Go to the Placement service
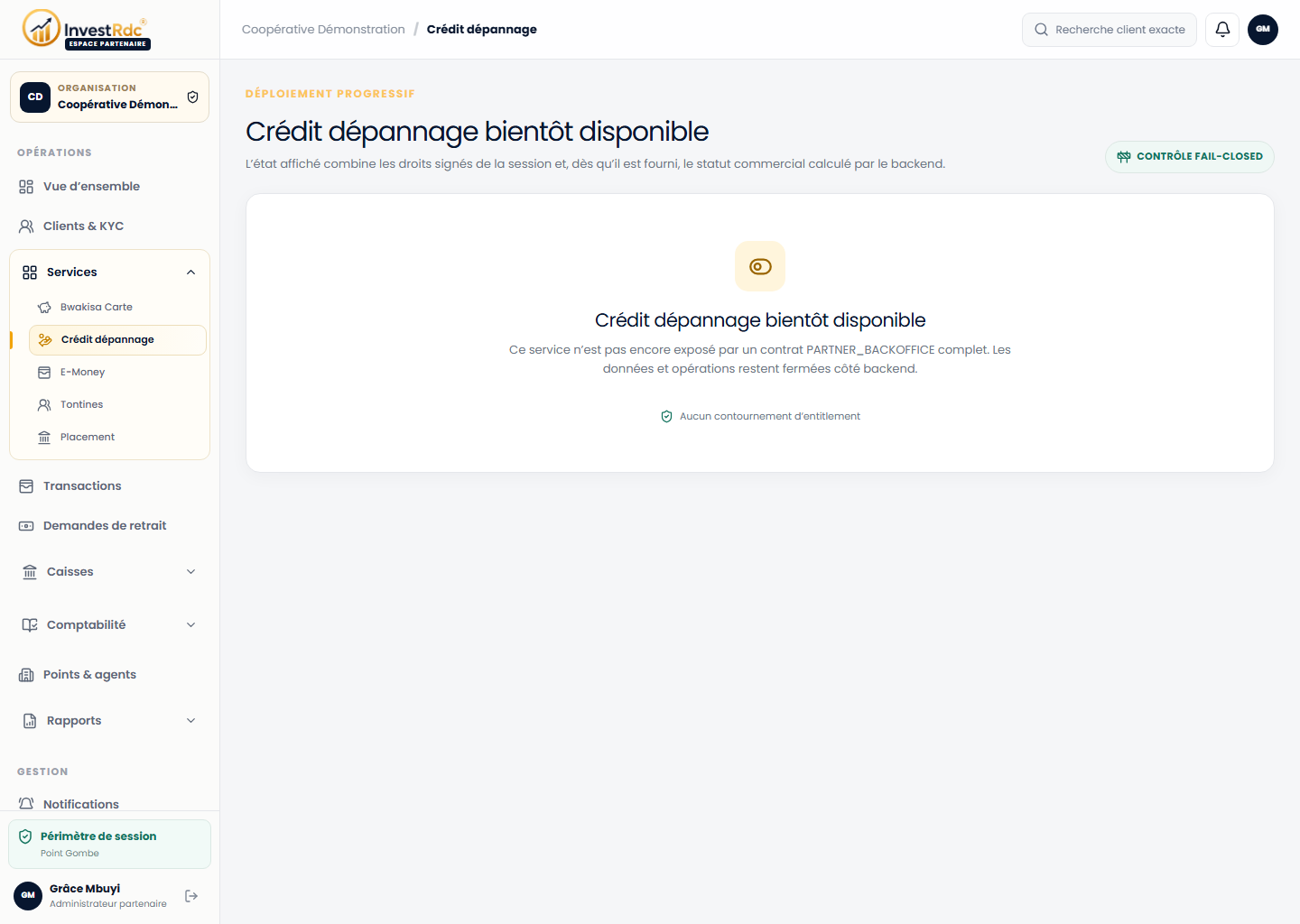 click(117, 438)
